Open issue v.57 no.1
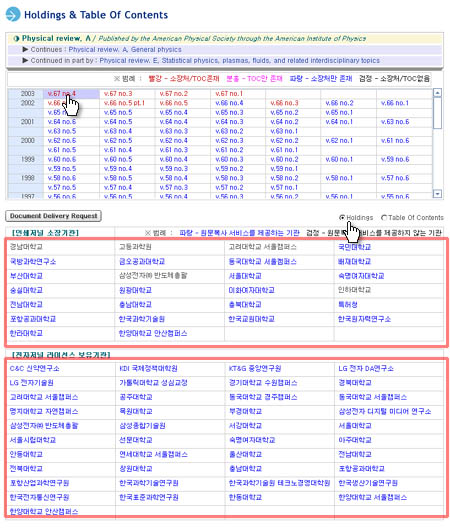Screen dimensions: 450x529 (284, 188)
